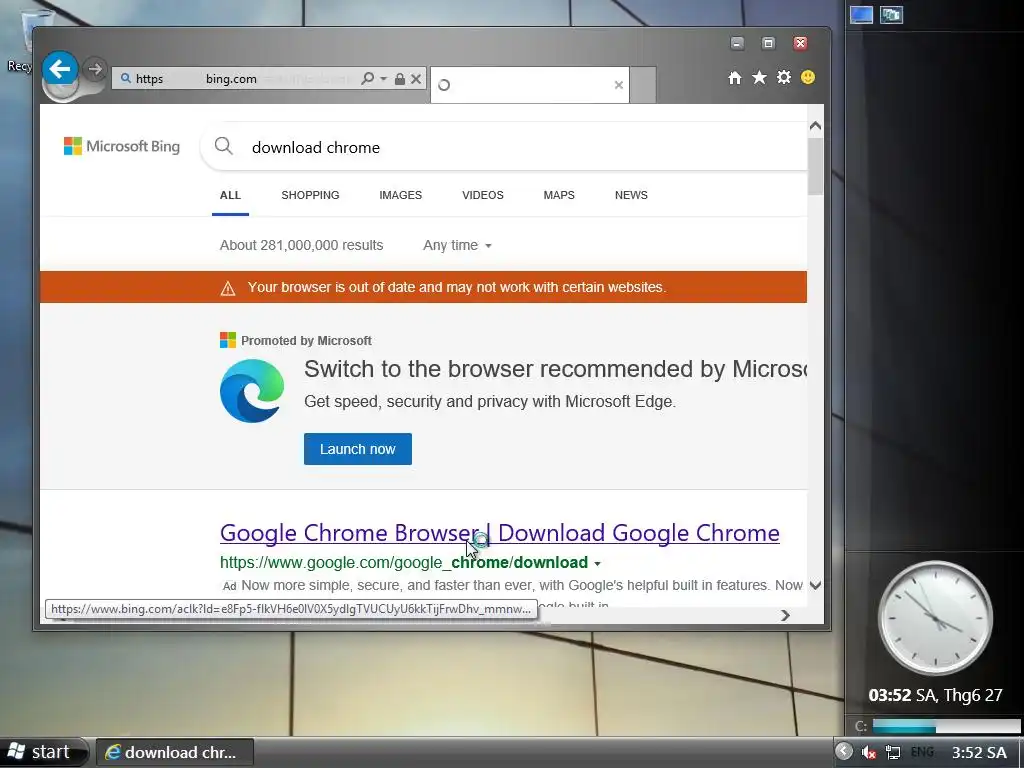1024x768 pixels.
Task: Go back using the browser back arrow
Action: (x=60, y=69)
